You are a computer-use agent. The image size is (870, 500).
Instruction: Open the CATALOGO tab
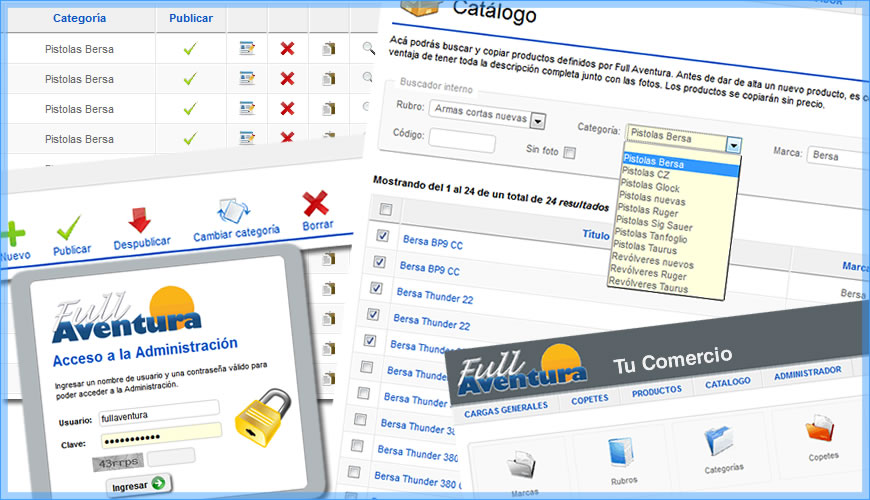727,383
